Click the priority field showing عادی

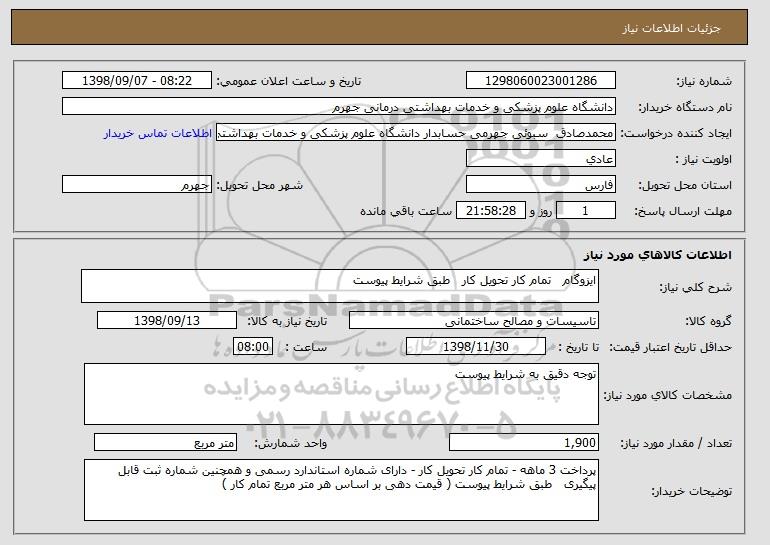click(x=541, y=159)
